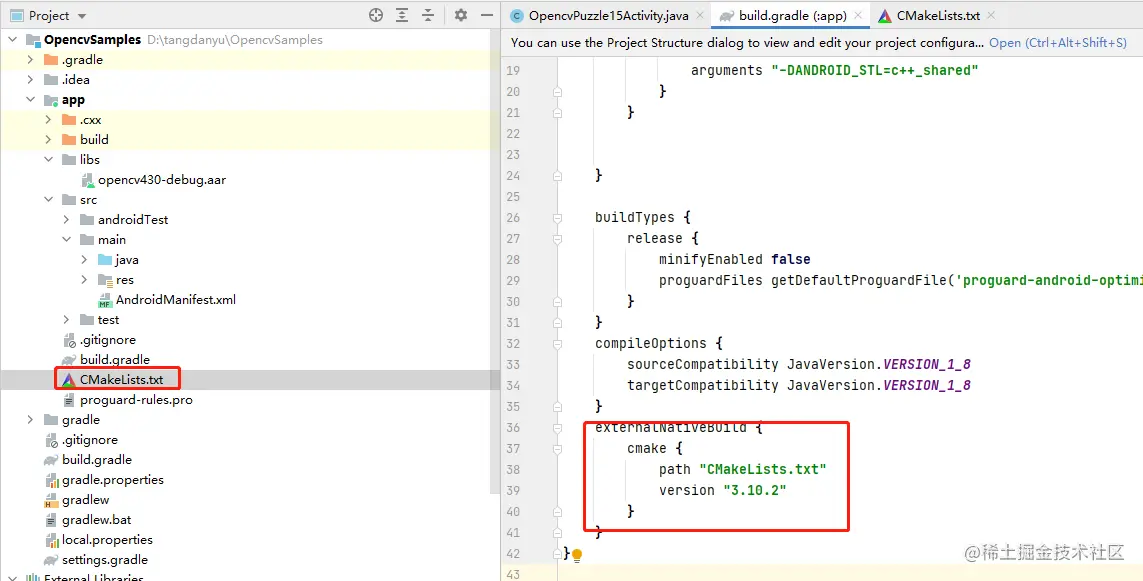
Task: Click the Select Opened File target icon
Action: pyautogui.click(x=376, y=15)
